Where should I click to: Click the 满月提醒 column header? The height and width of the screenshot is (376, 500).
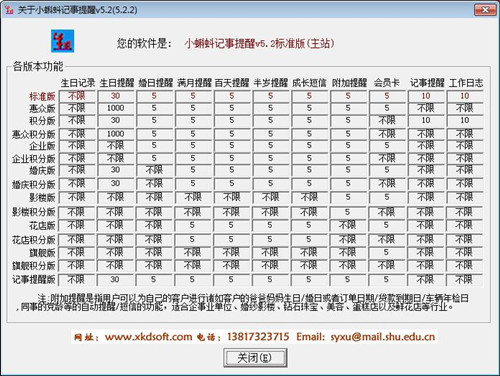[194, 83]
